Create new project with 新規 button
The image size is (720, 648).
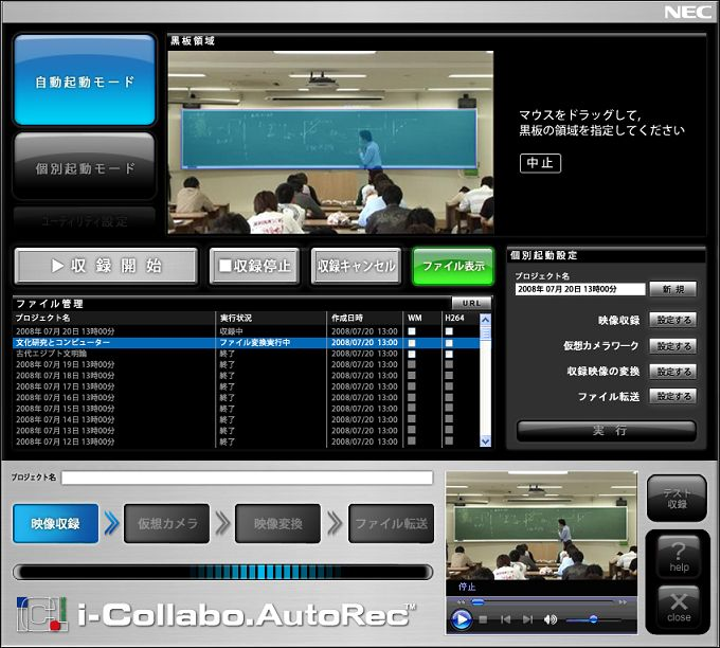click(673, 289)
